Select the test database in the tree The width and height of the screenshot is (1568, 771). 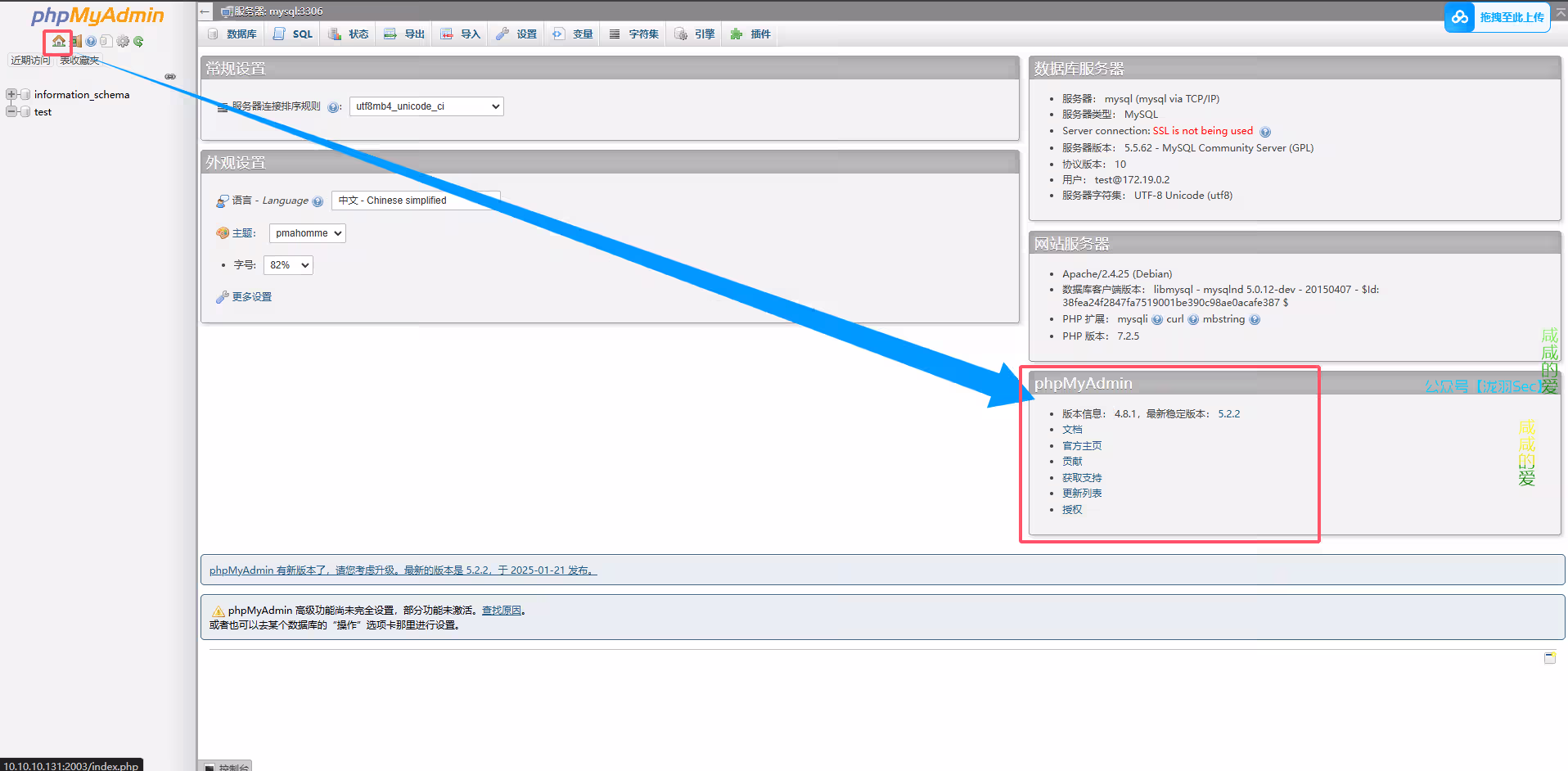click(x=43, y=112)
